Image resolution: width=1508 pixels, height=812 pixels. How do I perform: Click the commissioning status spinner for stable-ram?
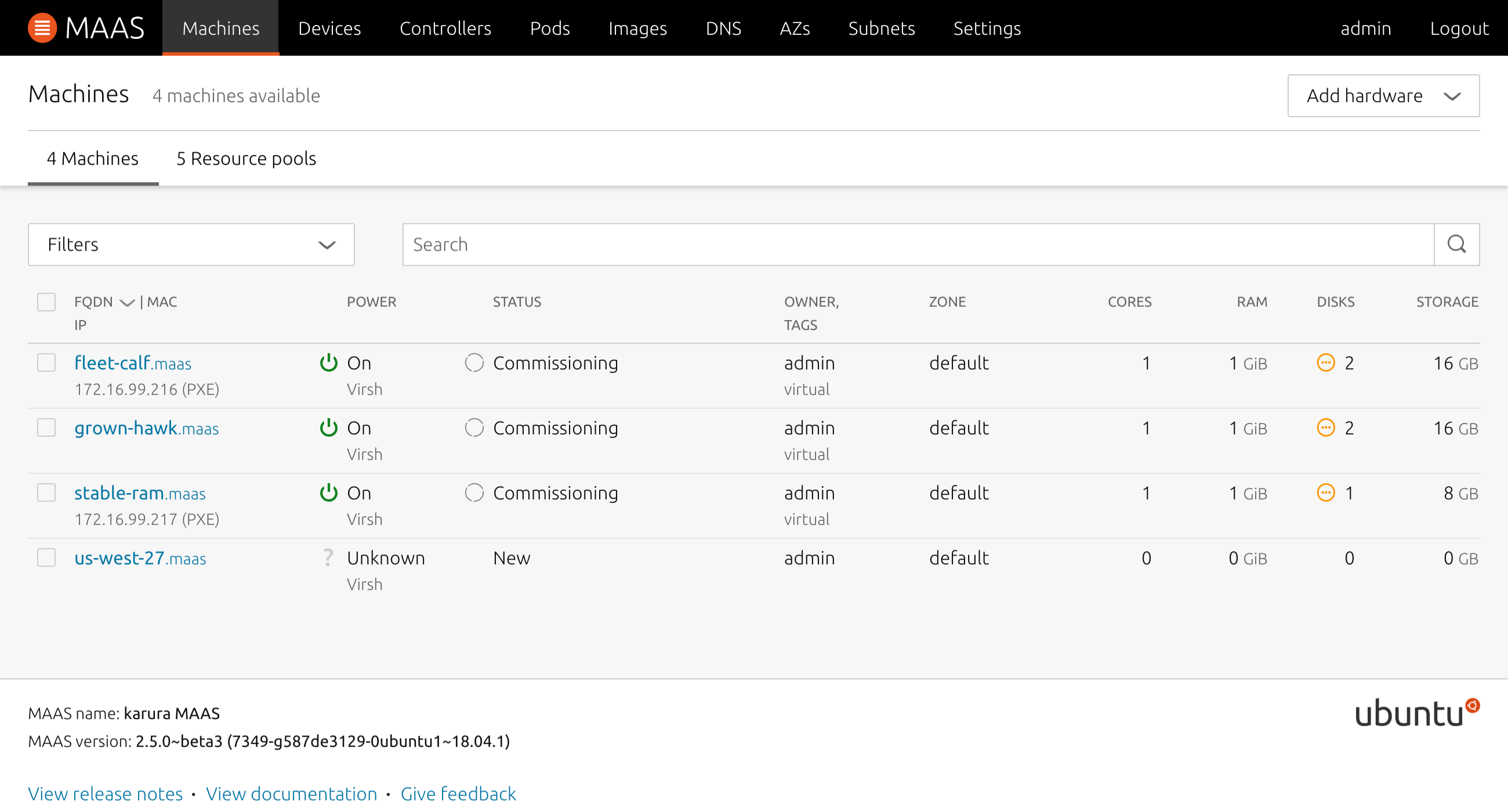click(x=473, y=492)
